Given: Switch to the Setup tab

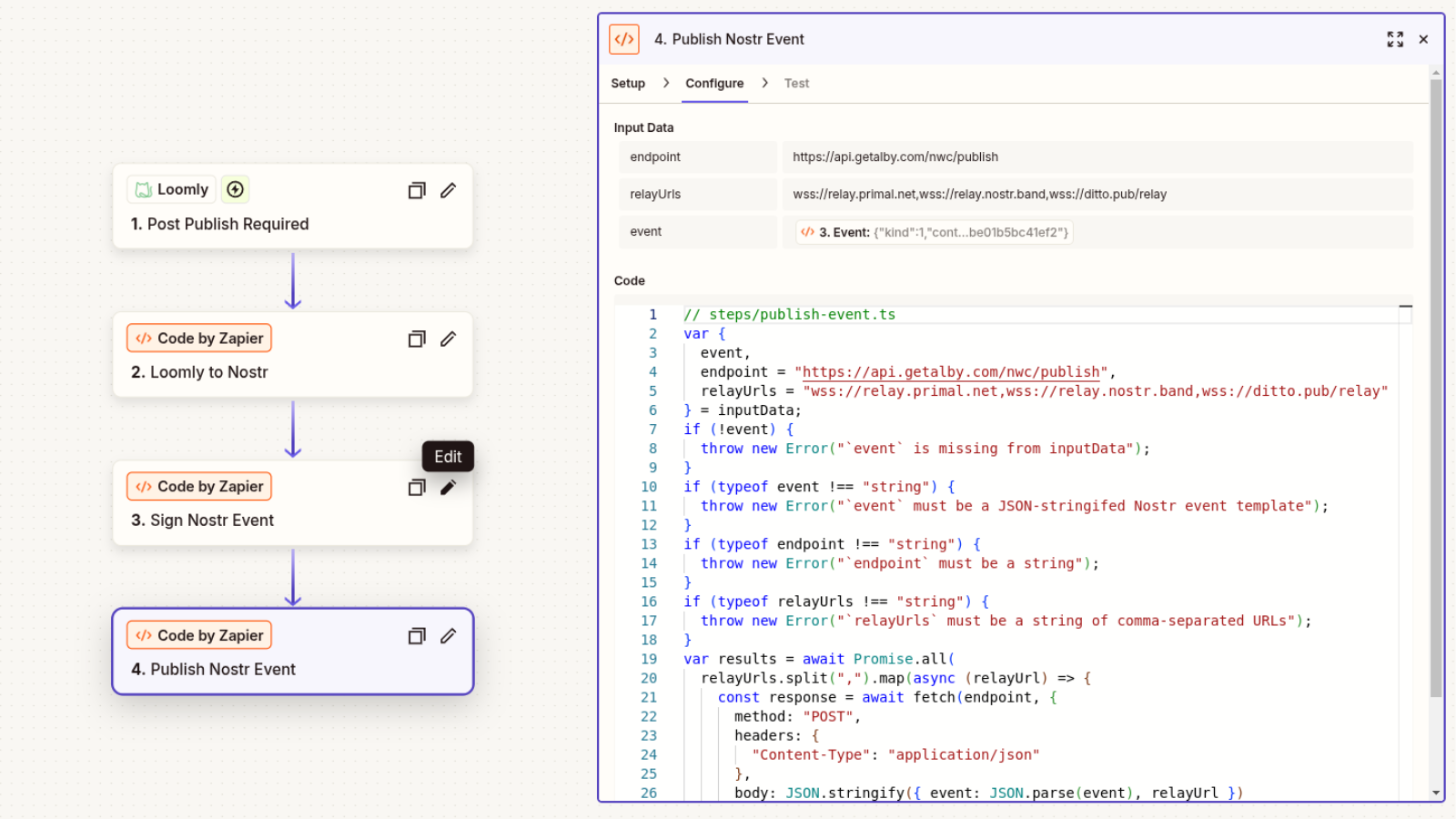Looking at the screenshot, I should [627, 83].
